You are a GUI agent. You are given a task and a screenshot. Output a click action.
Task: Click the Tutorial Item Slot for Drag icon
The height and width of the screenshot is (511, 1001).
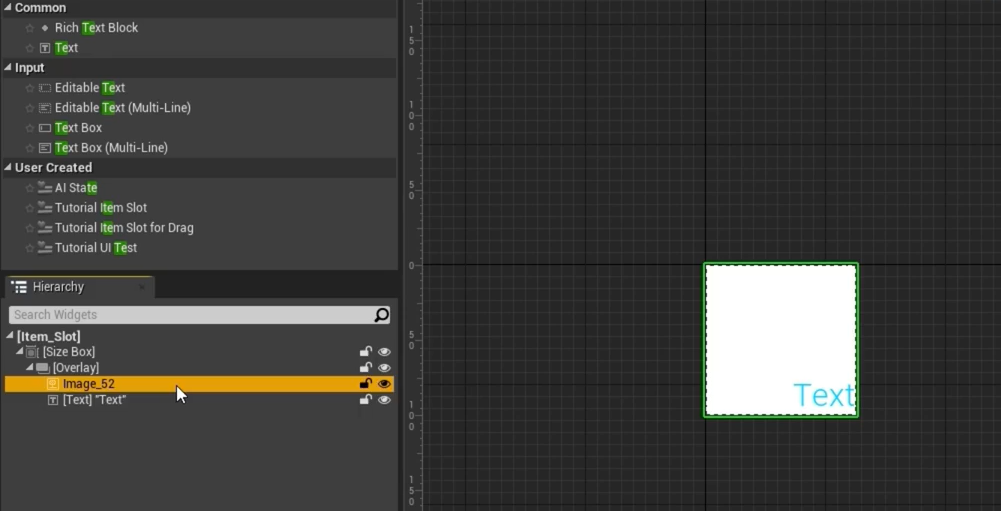(45, 227)
